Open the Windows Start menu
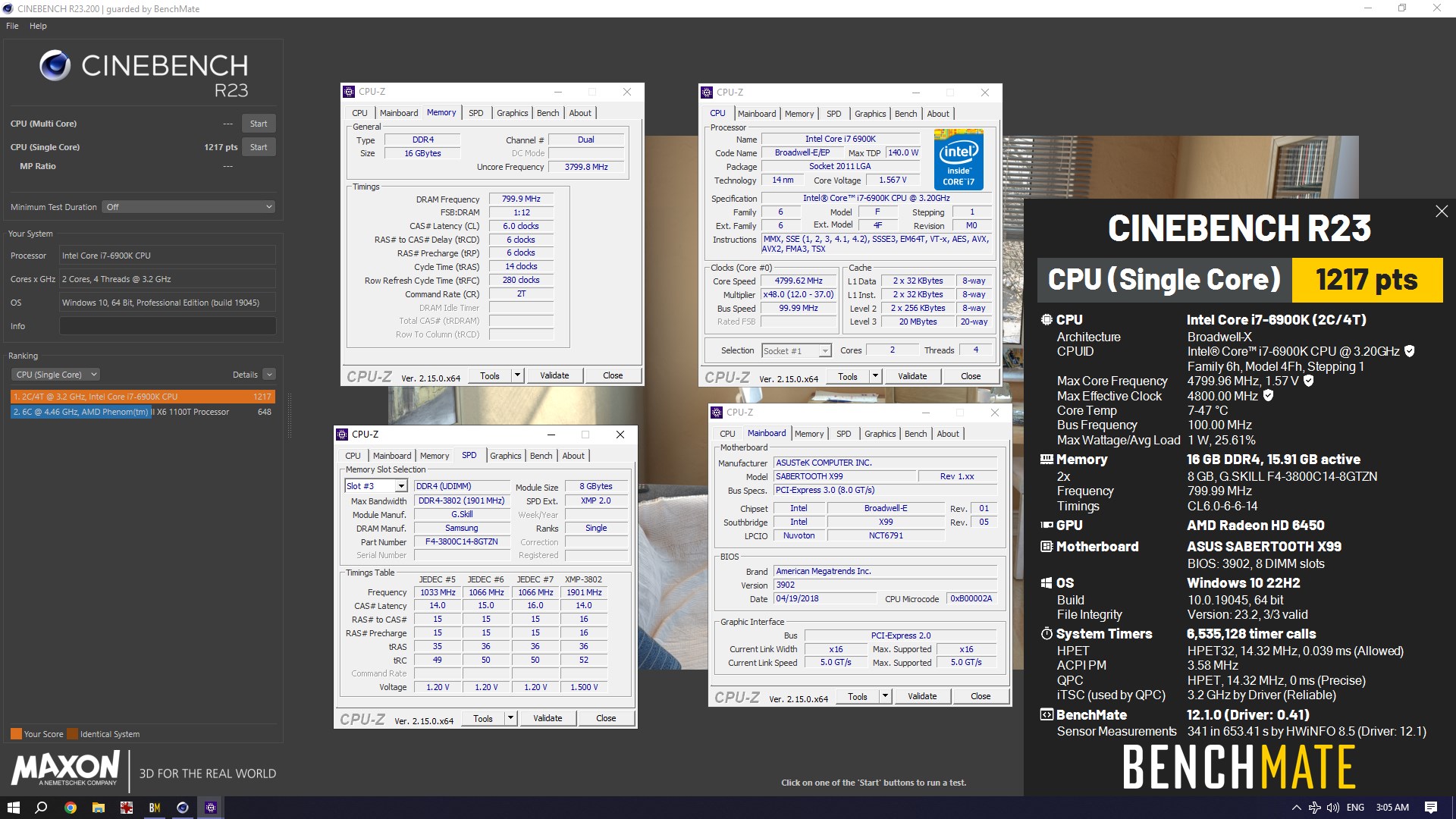This screenshot has width=1456, height=819. click(x=13, y=808)
